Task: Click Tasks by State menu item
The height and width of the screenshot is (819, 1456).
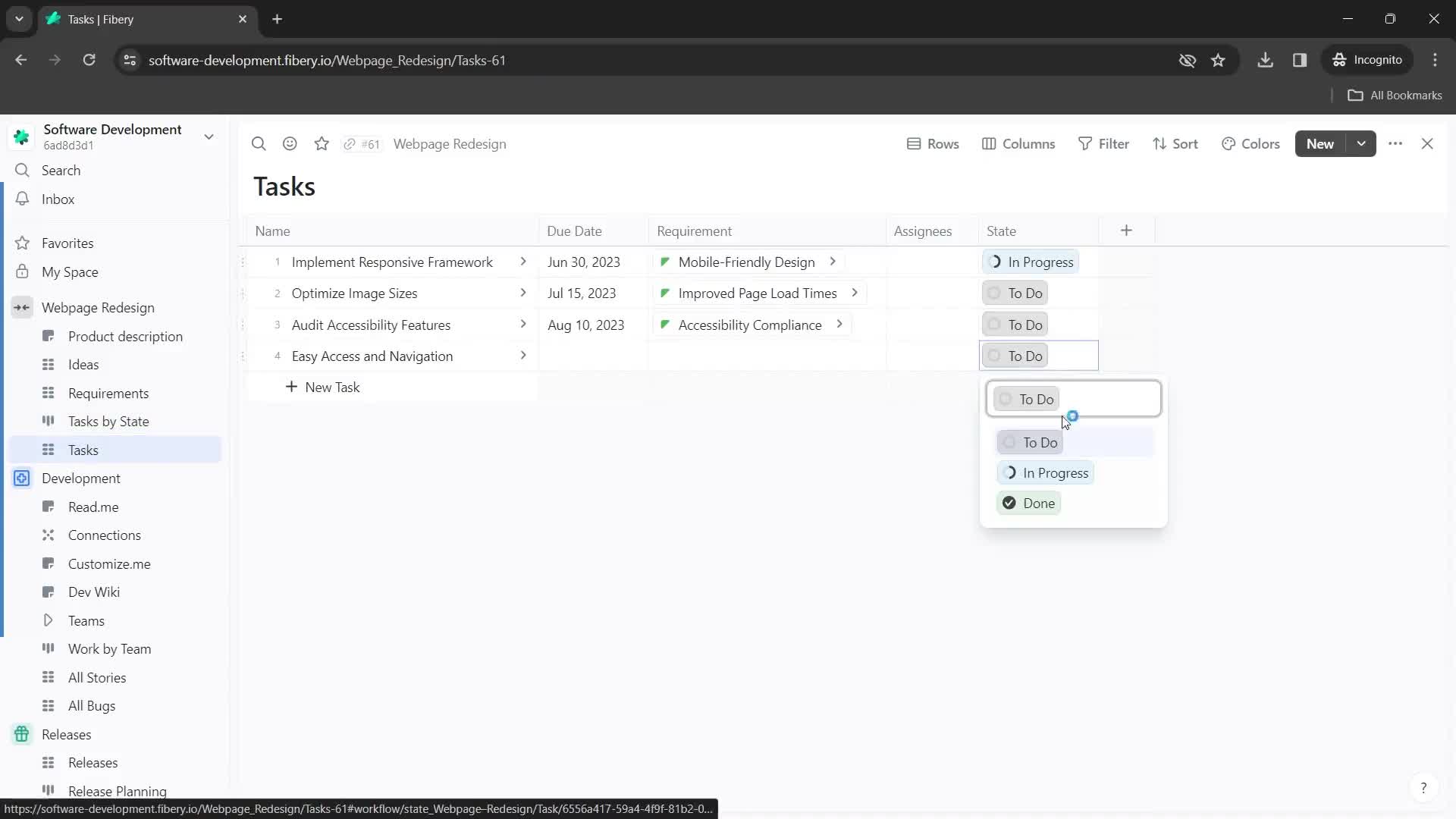Action: coord(108,421)
